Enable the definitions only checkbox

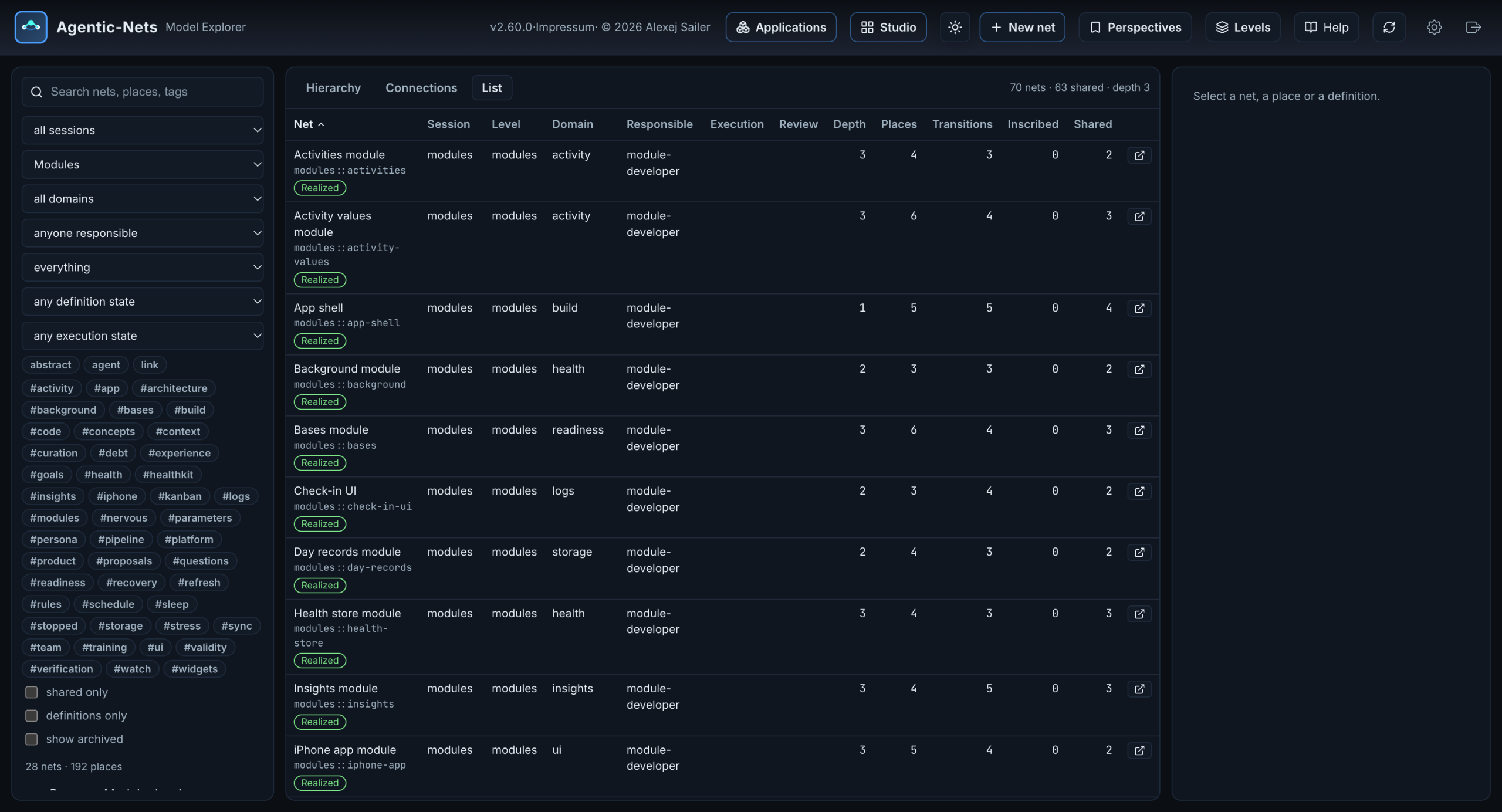(x=32, y=716)
